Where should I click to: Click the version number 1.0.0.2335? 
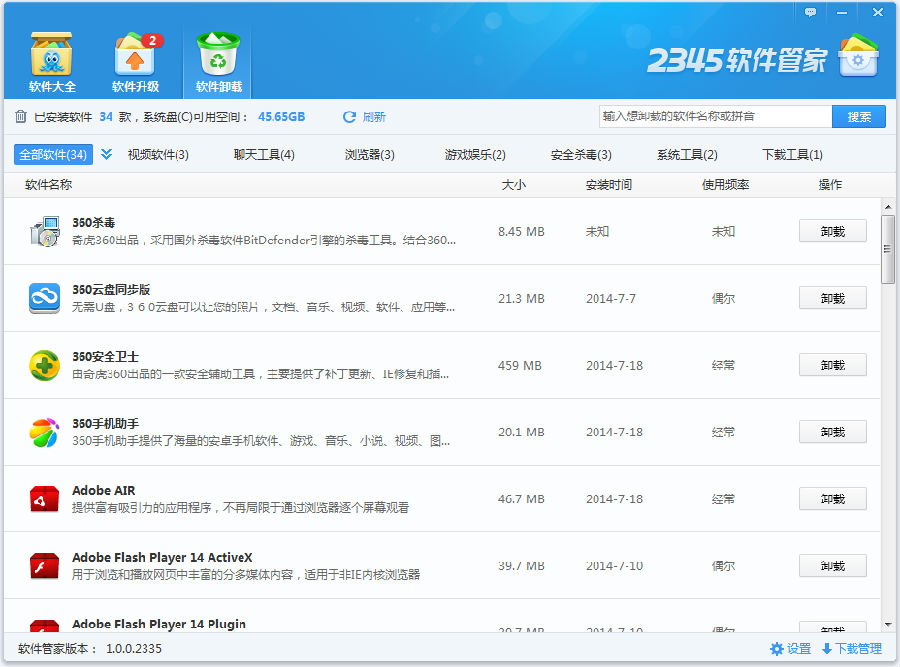(134, 649)
